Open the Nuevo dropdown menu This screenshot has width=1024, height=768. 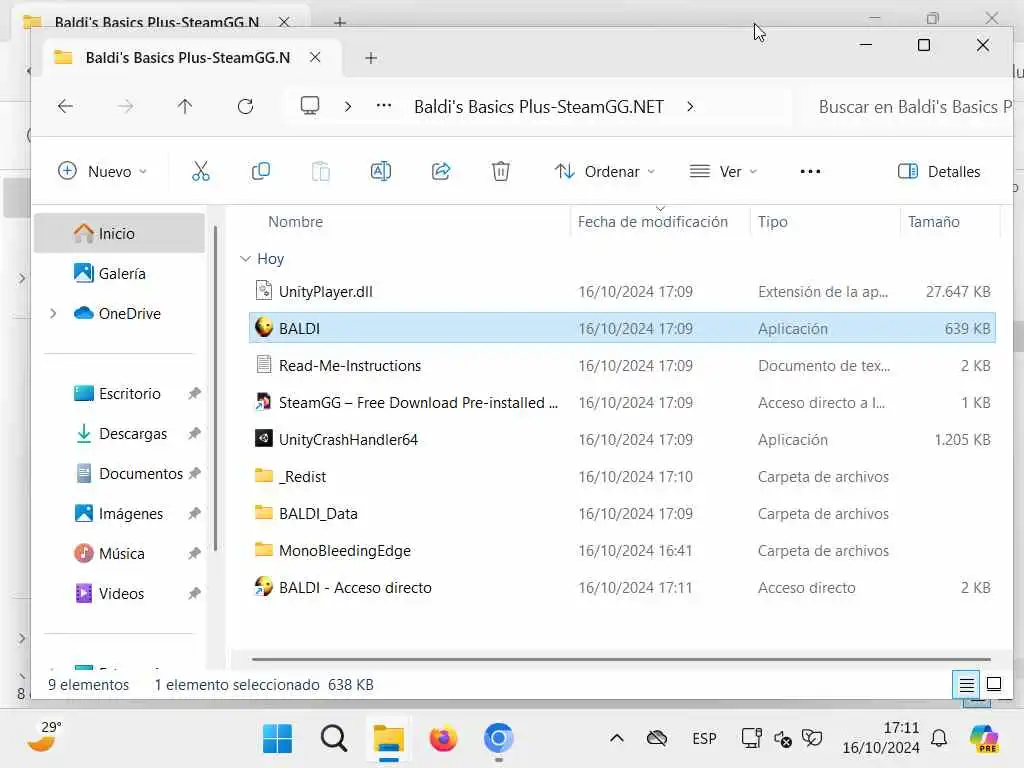coord(103,171)
